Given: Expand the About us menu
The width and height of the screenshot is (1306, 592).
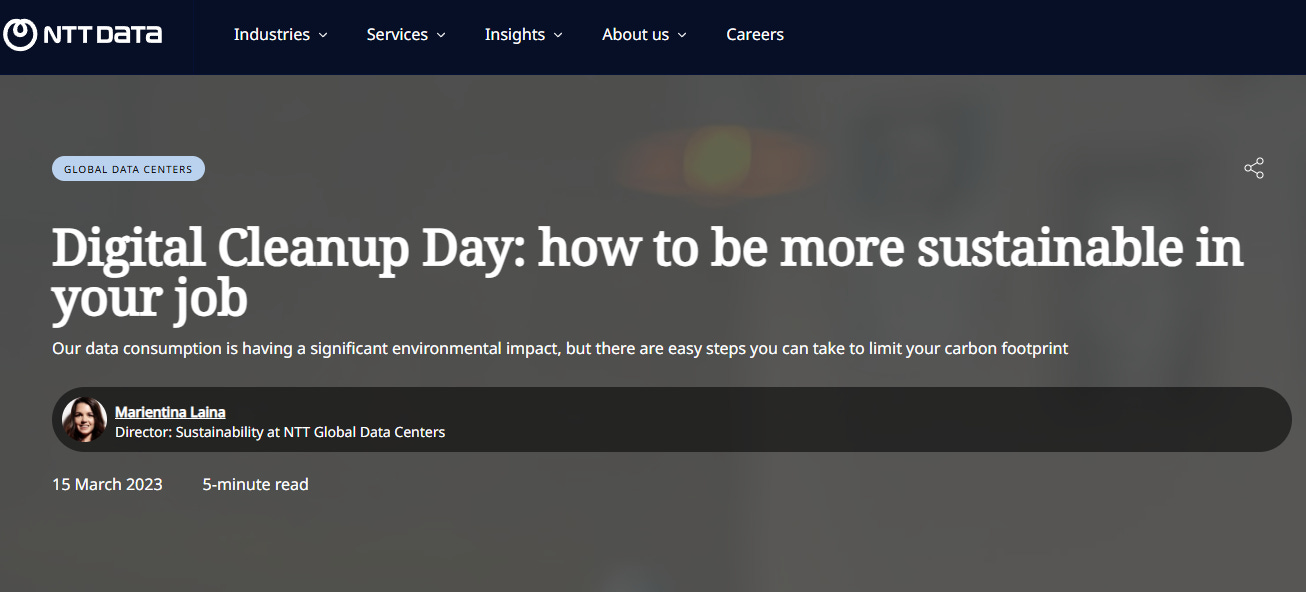Looking at the screenshot, I should tap(644, 34).
